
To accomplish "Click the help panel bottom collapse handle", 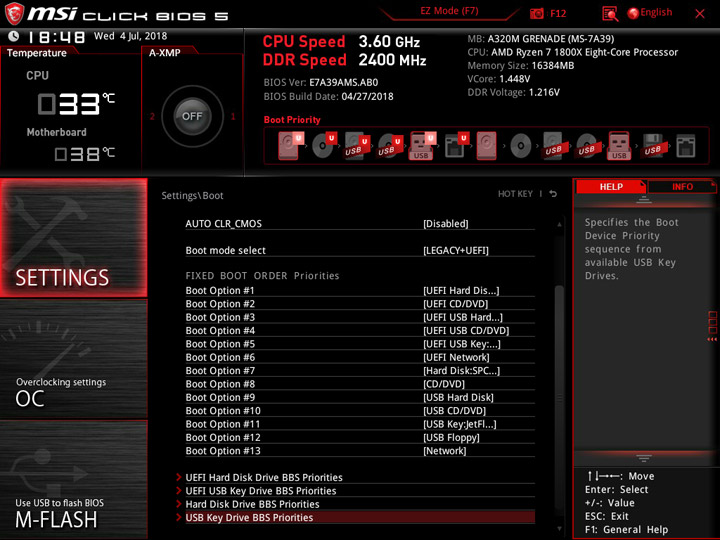I will point(644,458).
